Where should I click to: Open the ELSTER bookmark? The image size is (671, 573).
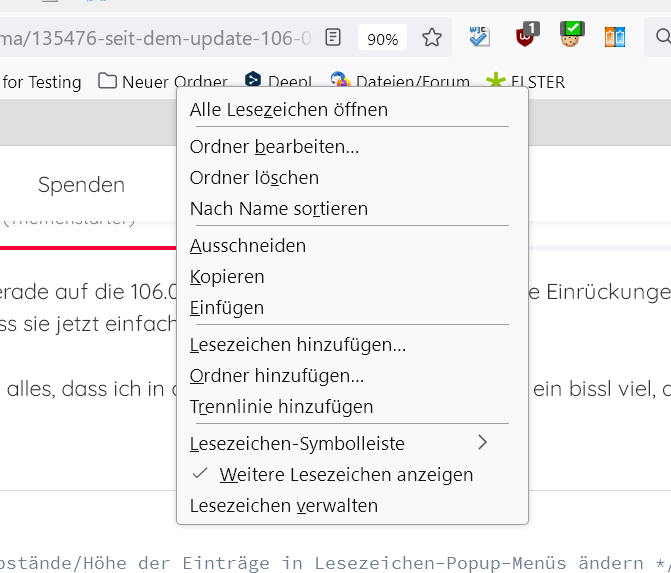click(526, 82)
